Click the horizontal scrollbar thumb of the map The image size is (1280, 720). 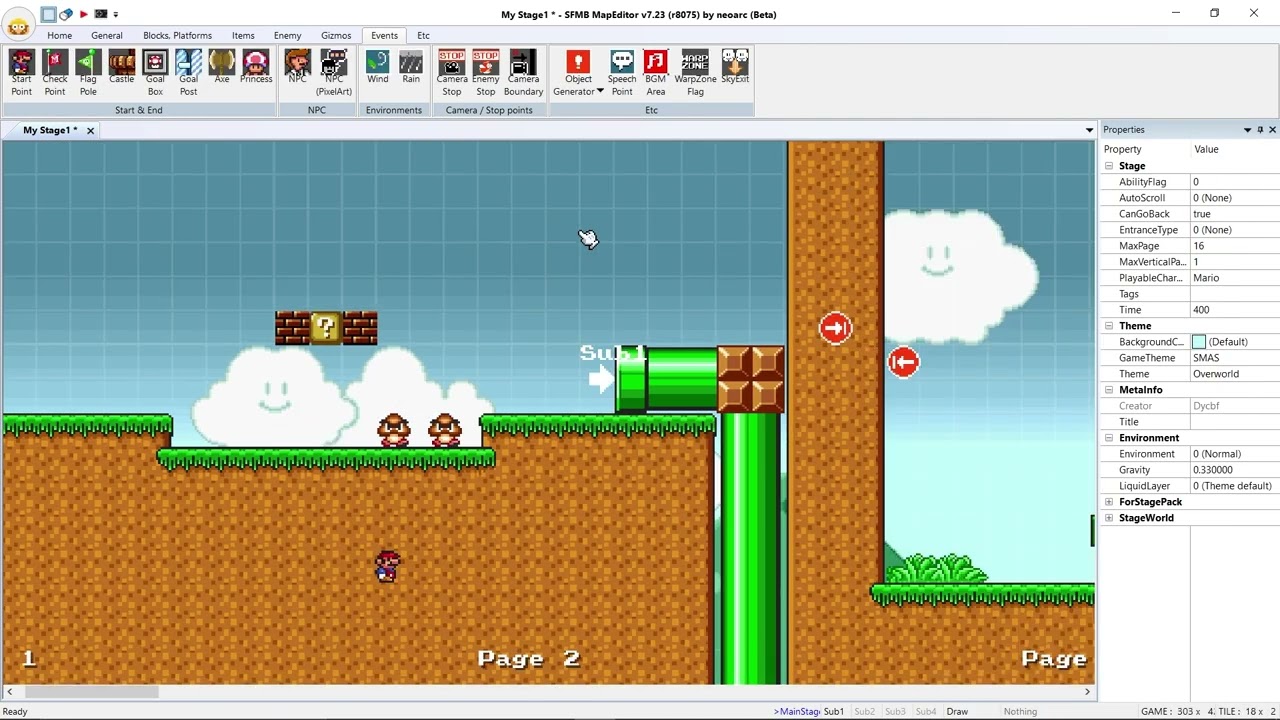(x=91, y=691)
